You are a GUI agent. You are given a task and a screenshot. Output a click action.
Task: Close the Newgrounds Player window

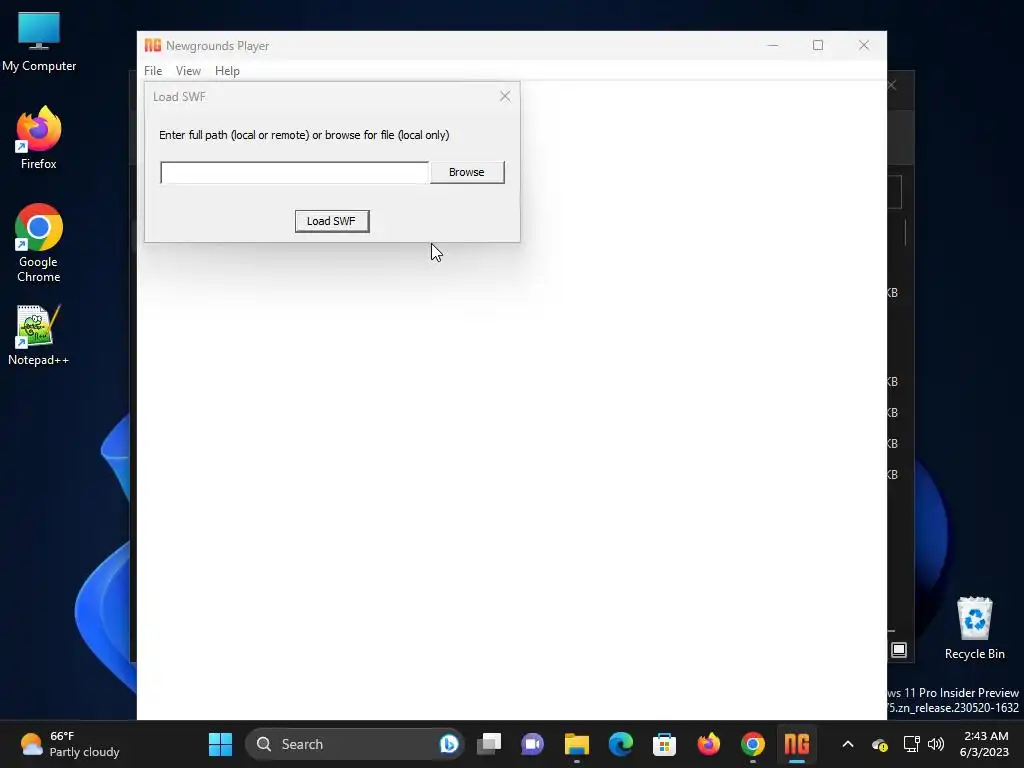(x=863, y=45)
